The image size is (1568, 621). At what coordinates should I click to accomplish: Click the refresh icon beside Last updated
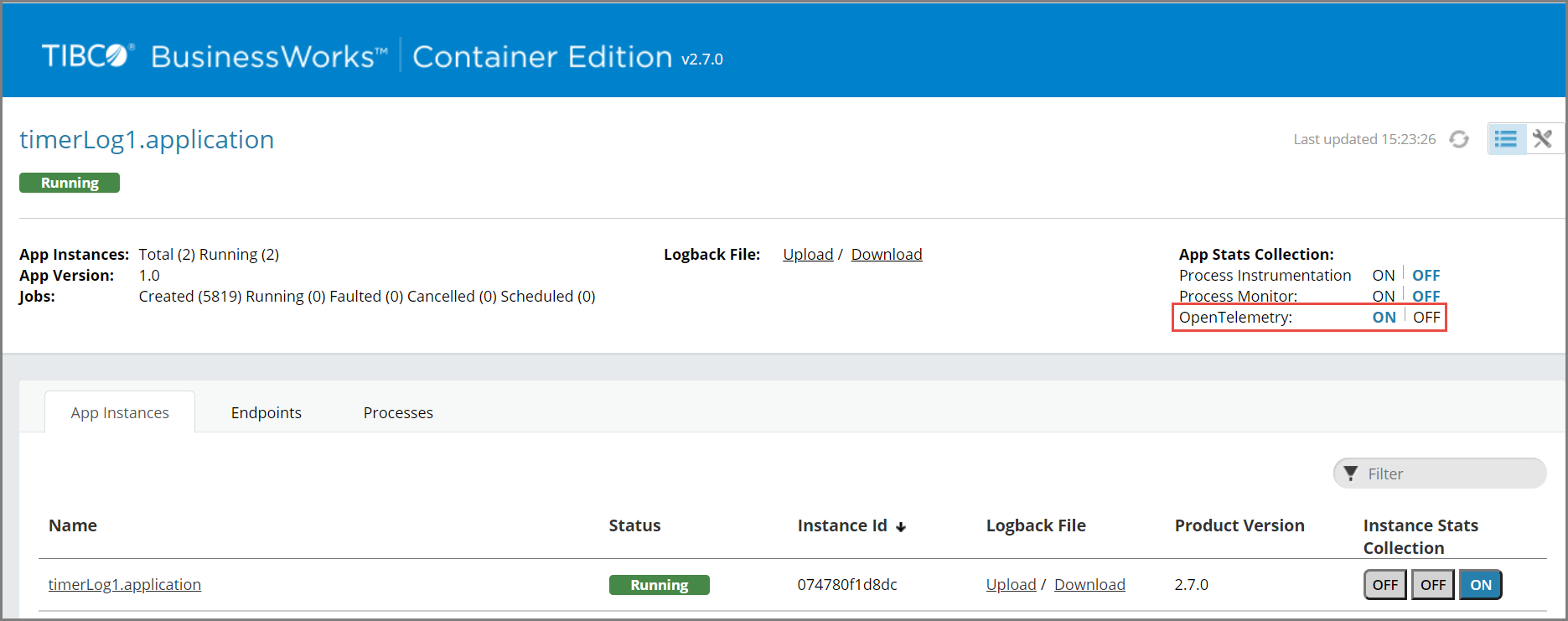point(1459,139)
